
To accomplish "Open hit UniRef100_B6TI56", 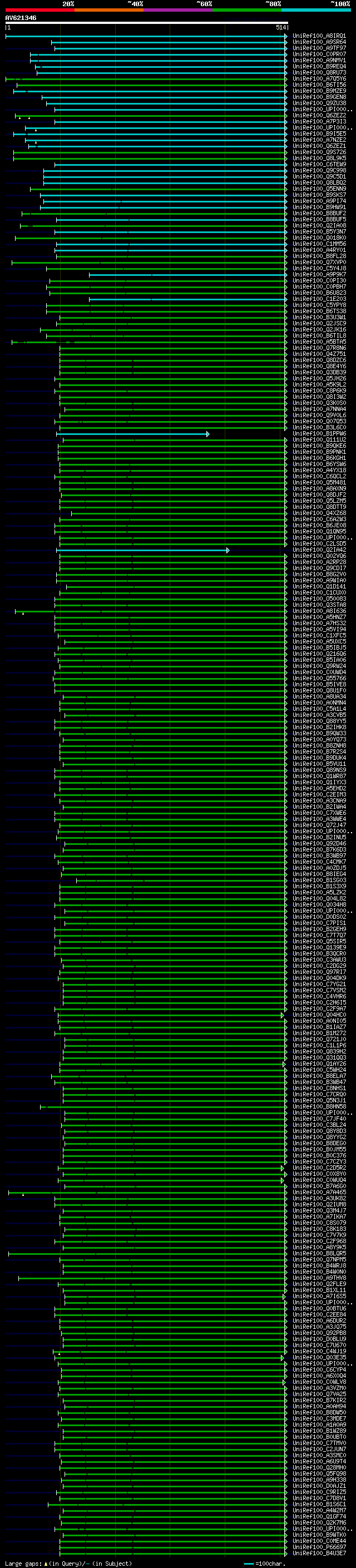I will [319, 85].
